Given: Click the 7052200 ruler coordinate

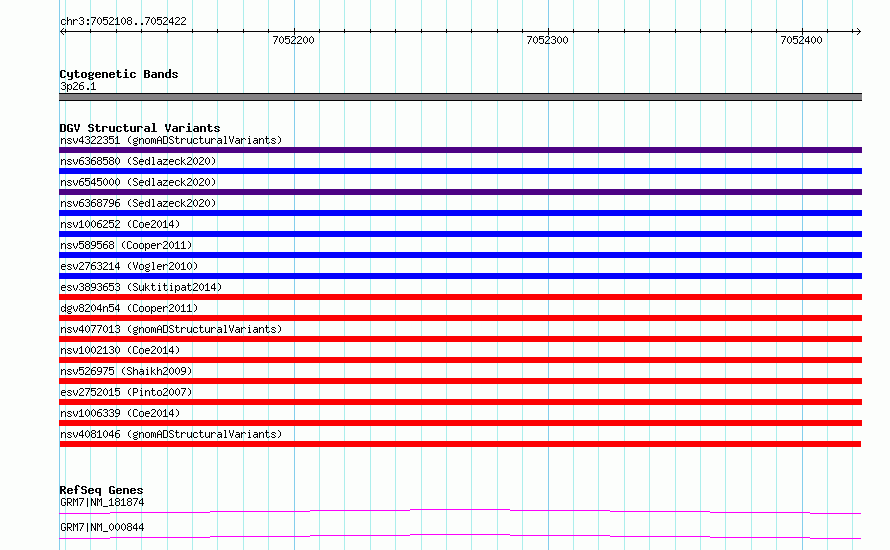Looking at the screenshot, I should pyautogui.click(x=293, y=40).
